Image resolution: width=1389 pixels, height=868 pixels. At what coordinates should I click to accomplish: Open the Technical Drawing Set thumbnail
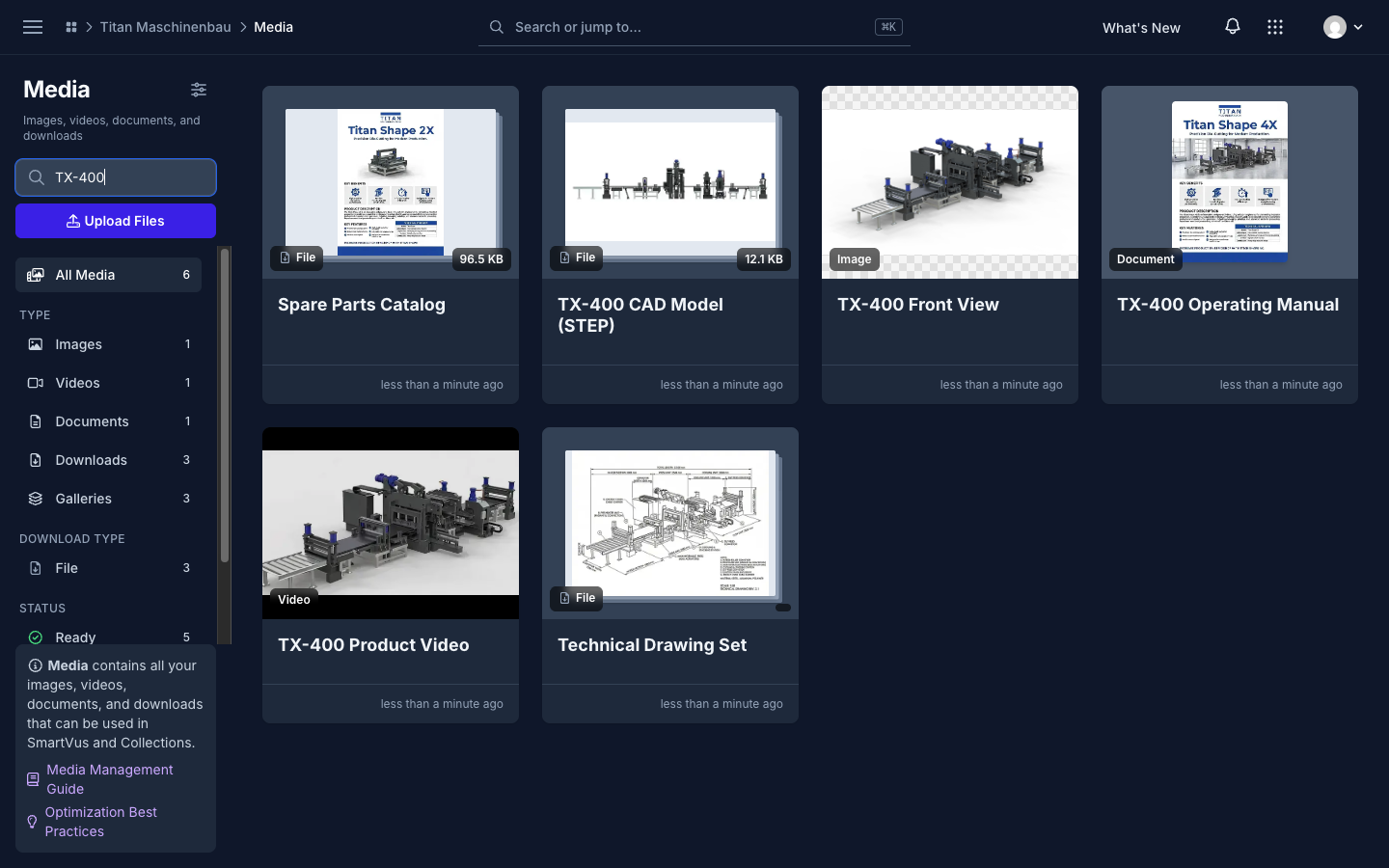coord(670,523)
